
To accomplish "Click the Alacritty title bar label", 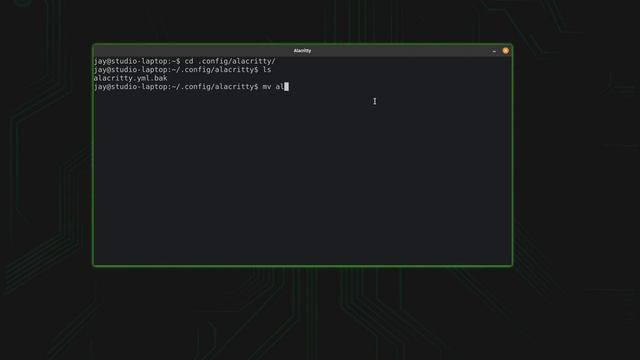I will [x=302, y=51].
